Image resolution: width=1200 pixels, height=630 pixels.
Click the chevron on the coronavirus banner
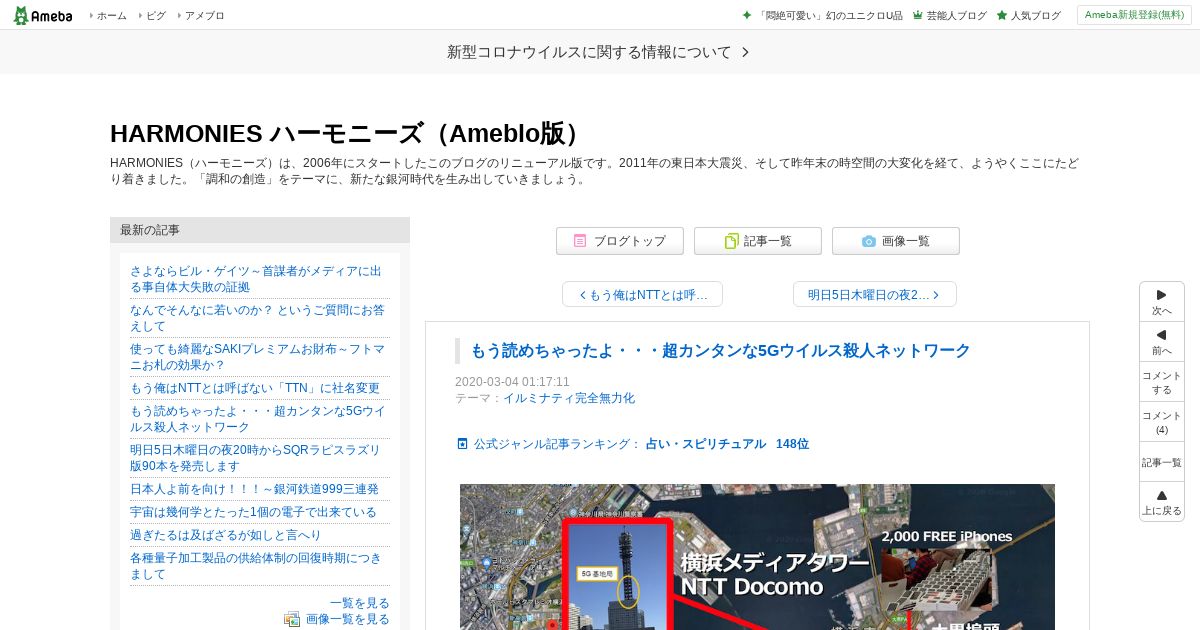745,52
